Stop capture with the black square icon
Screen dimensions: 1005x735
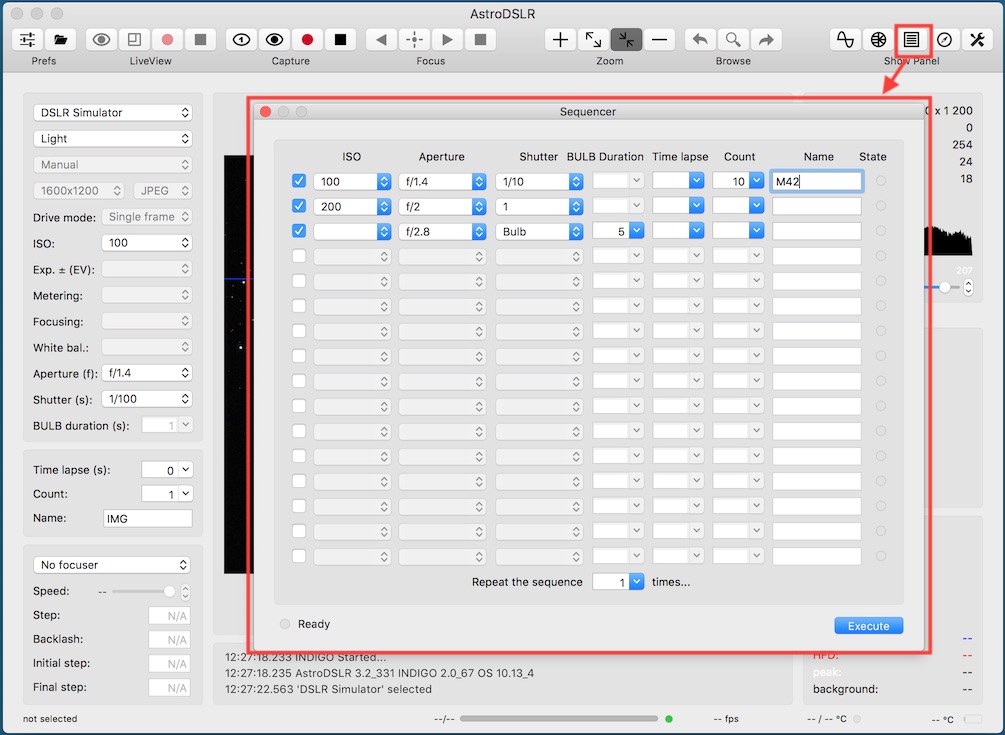pos(340,40)
